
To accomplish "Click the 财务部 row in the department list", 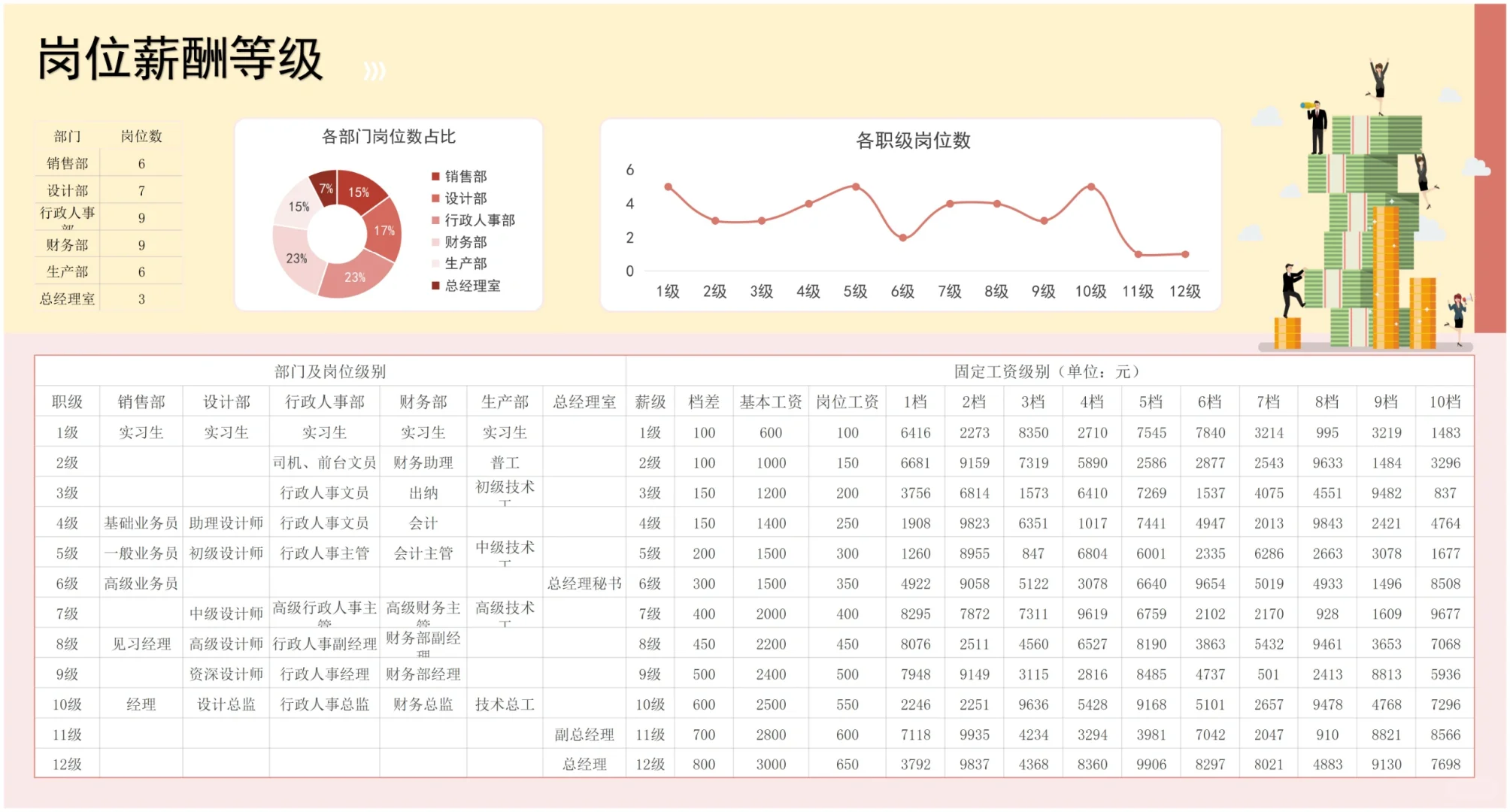I will 66,244.
